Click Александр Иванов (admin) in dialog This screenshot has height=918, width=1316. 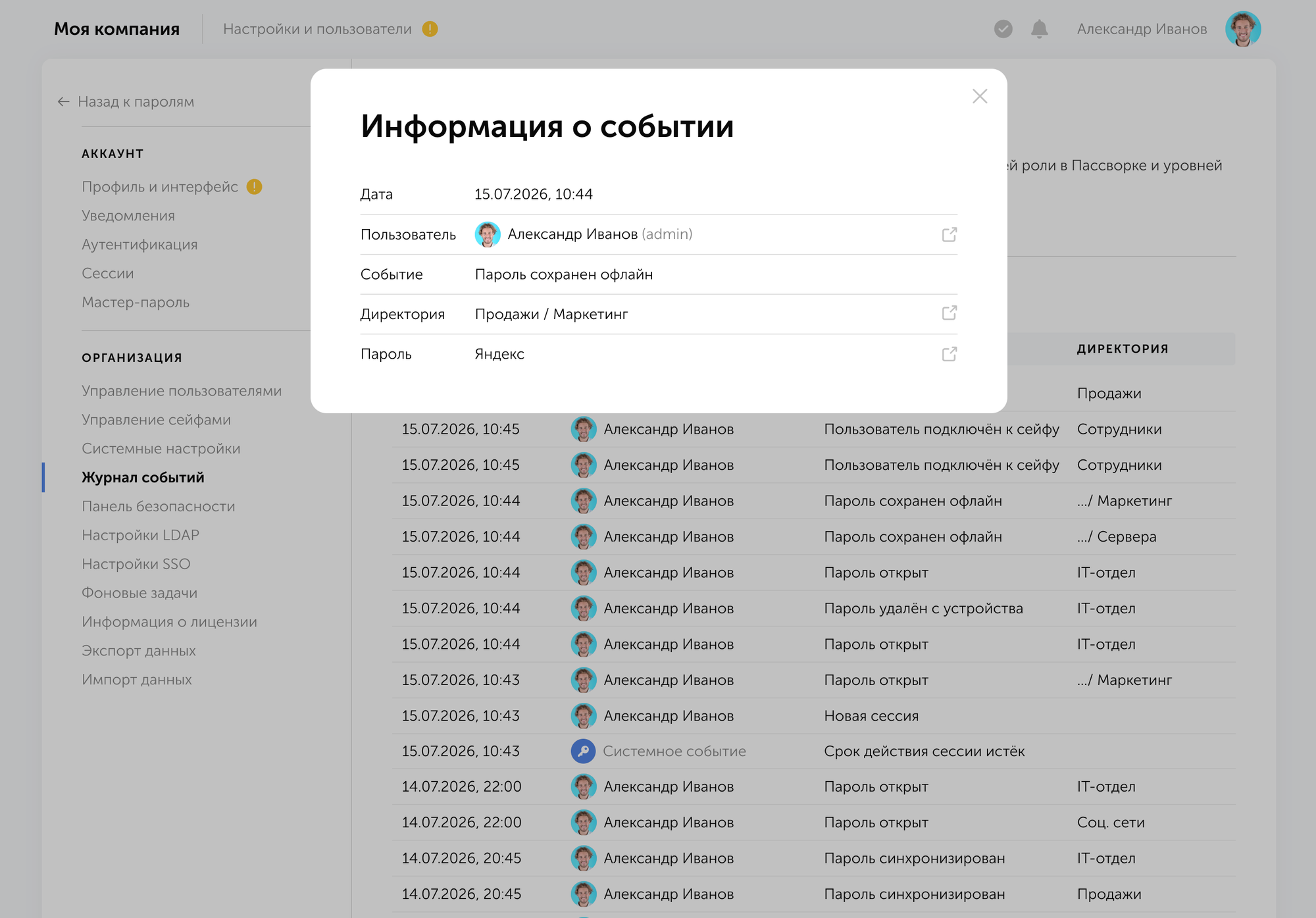599,234
